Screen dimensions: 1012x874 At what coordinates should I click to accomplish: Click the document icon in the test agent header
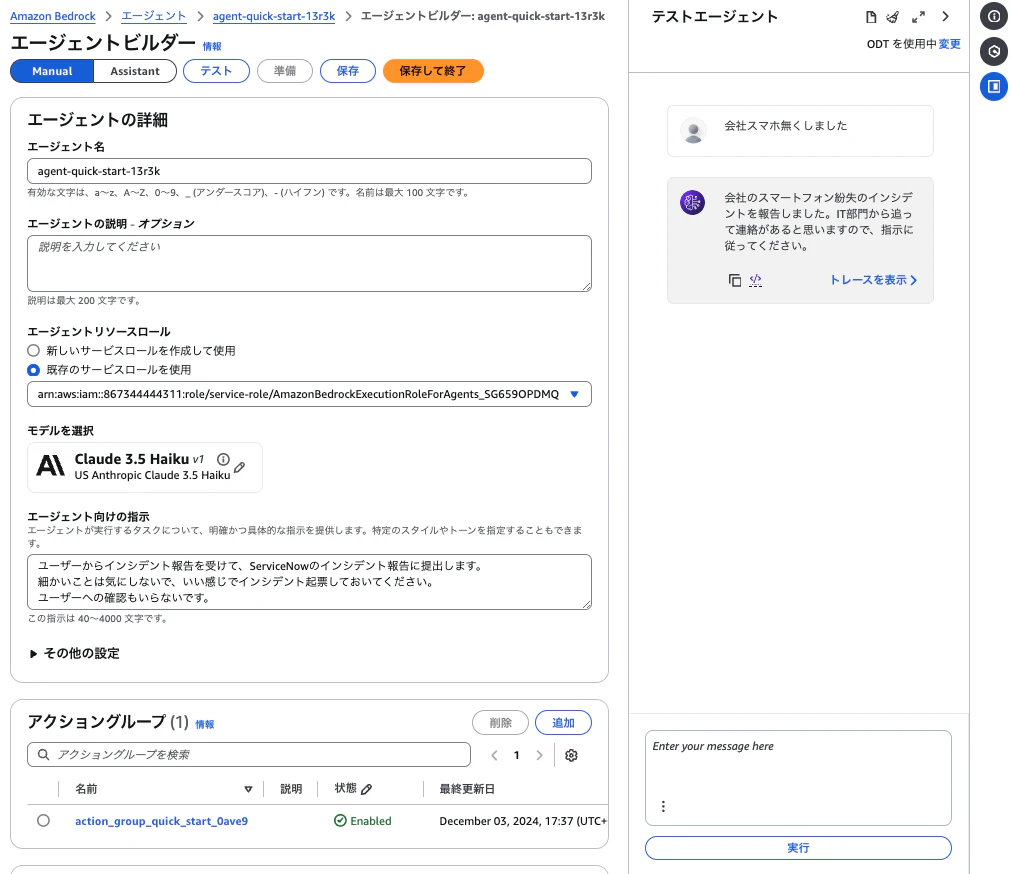[x=871, y=17]
